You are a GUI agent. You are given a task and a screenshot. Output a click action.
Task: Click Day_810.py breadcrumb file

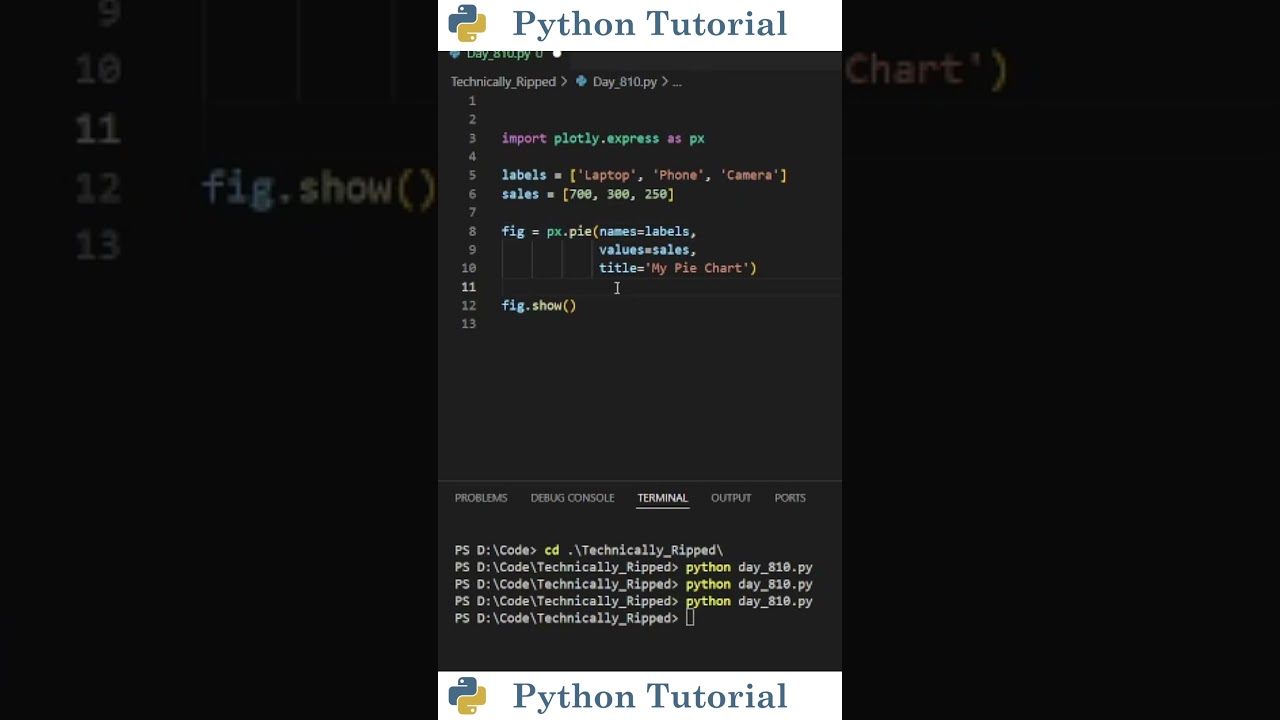click(625, 82)
